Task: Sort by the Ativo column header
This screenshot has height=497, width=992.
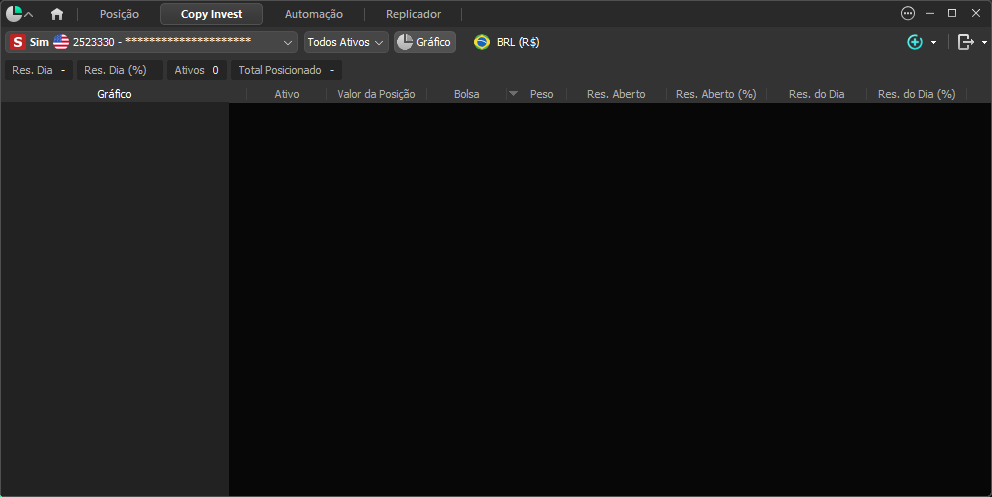Action: (x=287, y=94)
